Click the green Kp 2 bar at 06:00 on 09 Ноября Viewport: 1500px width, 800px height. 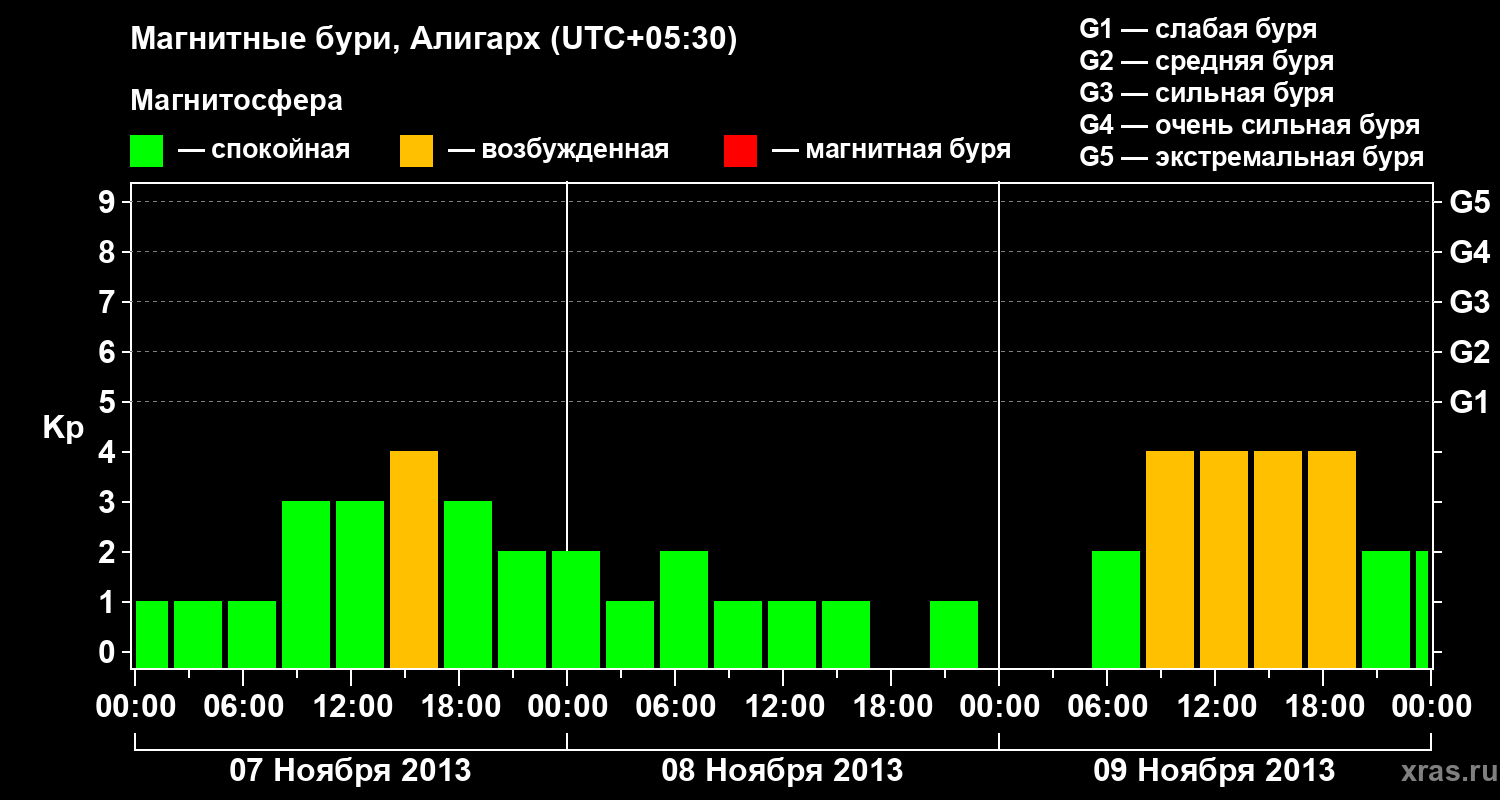1116,609
